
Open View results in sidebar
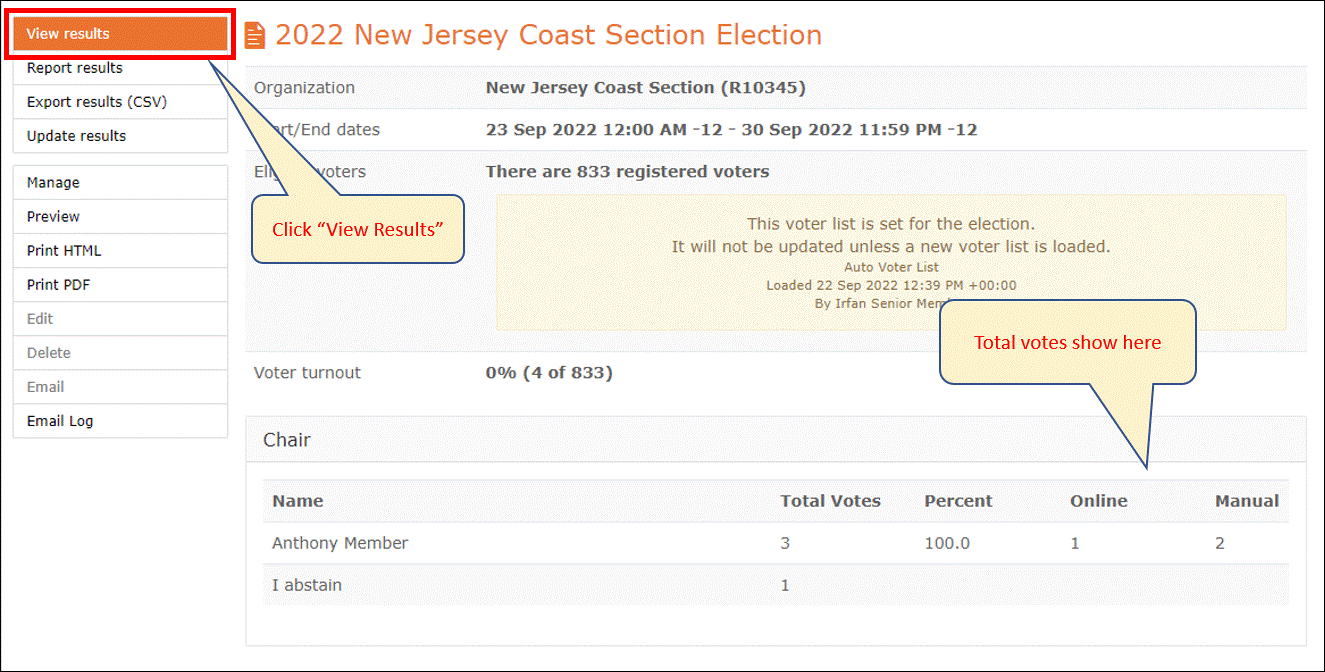coord(120,34)
